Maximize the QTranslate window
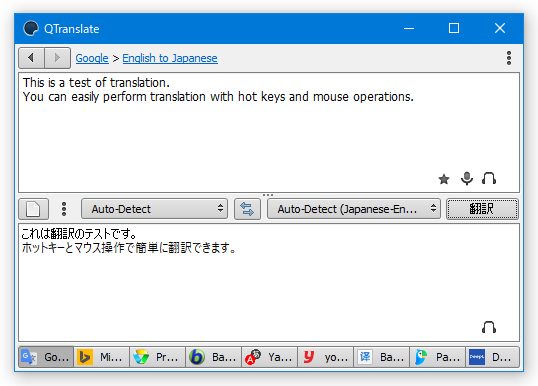Image resolution: width=538 pixels, height=386 pixels. coord(454,28)
